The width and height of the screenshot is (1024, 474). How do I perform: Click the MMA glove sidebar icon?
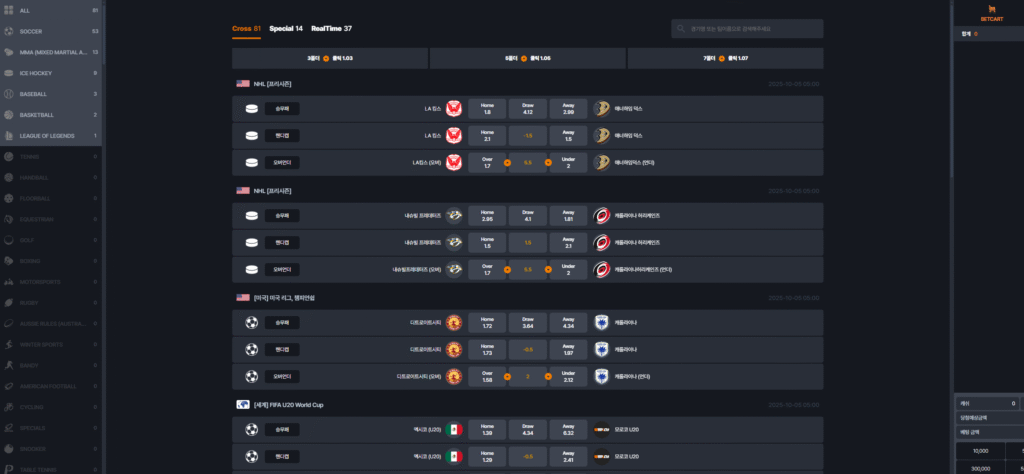(x=8, y=52)
